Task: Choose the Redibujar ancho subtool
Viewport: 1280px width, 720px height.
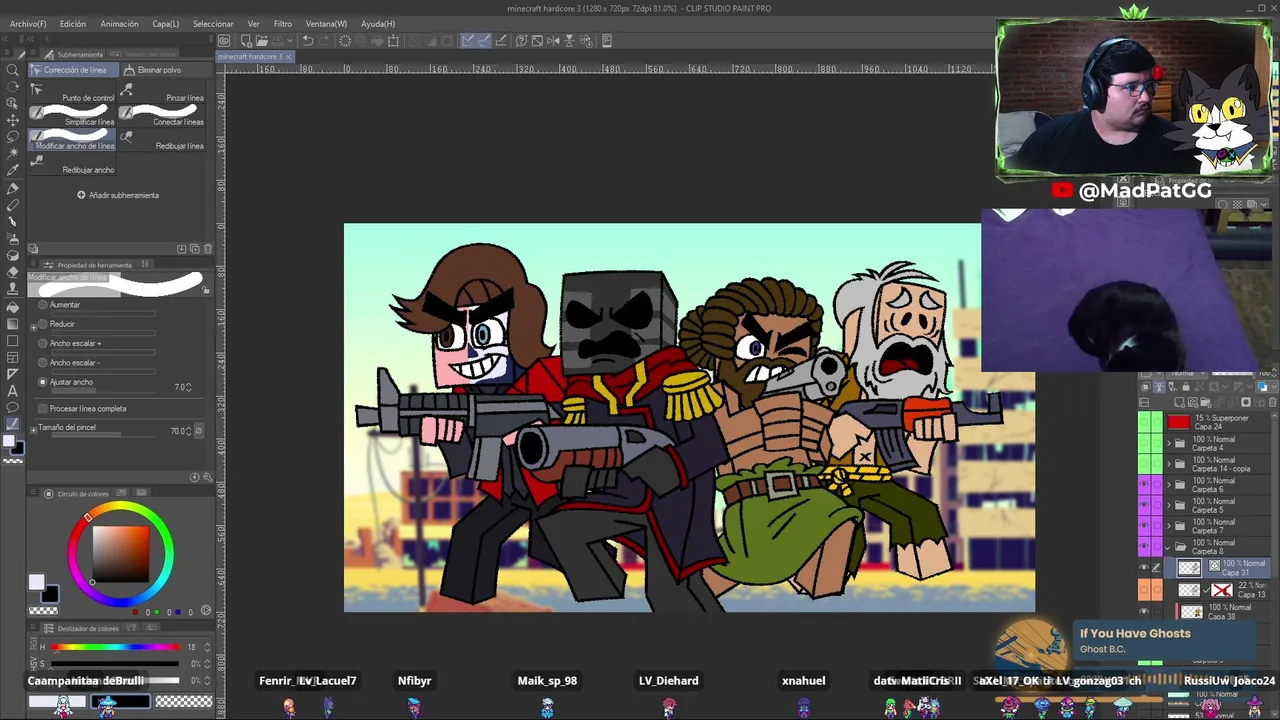Action: click(x=72, y=164)
